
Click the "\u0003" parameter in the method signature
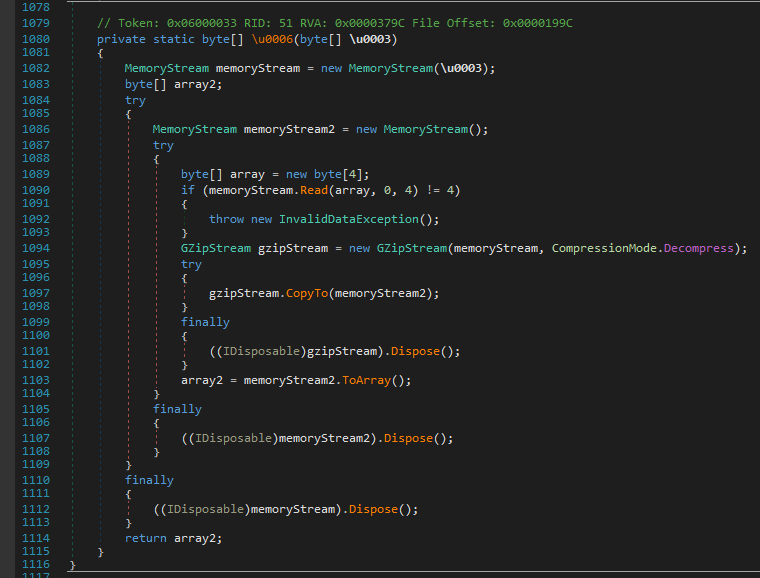pyautogui.click(x=370, y=39)
